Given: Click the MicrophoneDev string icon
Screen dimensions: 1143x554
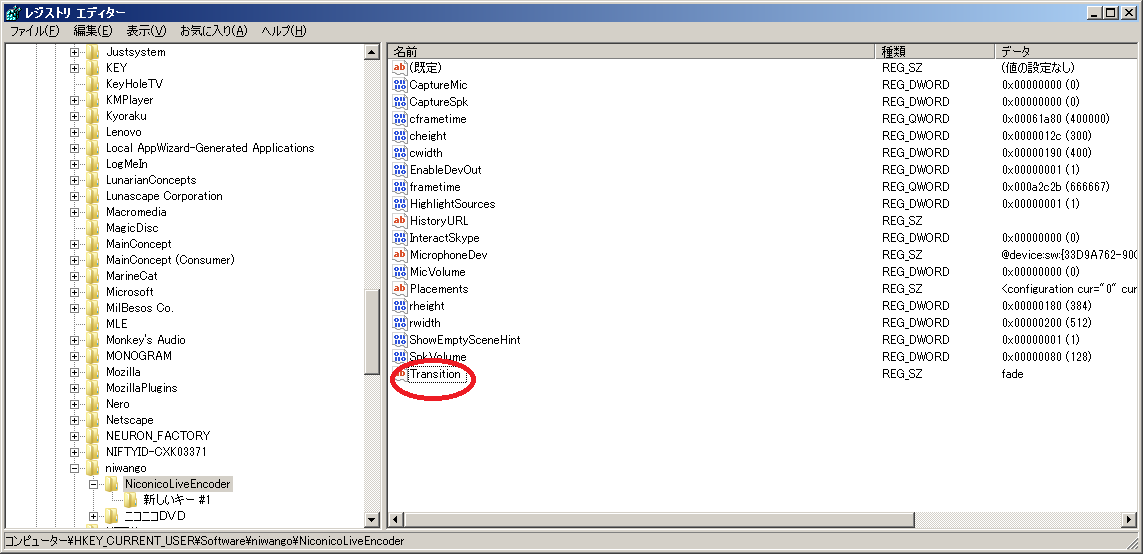Looking at the screenshot, I should [399, 254].
